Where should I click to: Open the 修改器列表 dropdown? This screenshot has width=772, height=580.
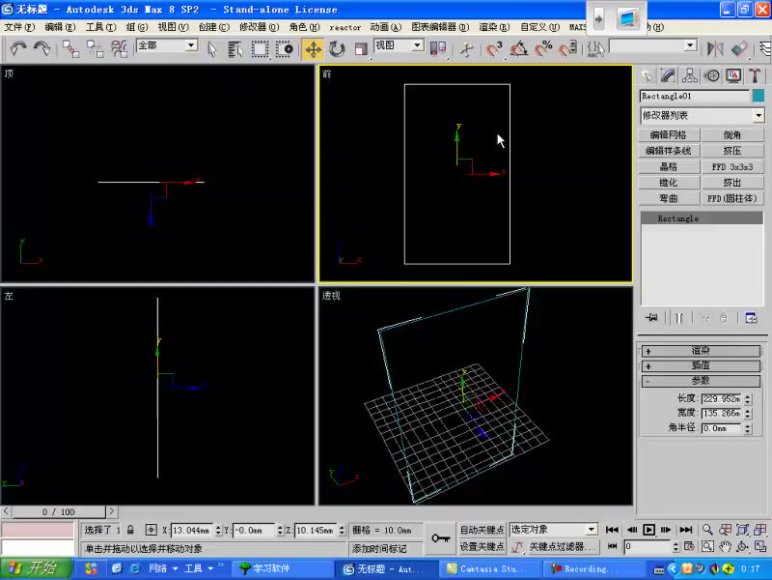click(702, 116)
